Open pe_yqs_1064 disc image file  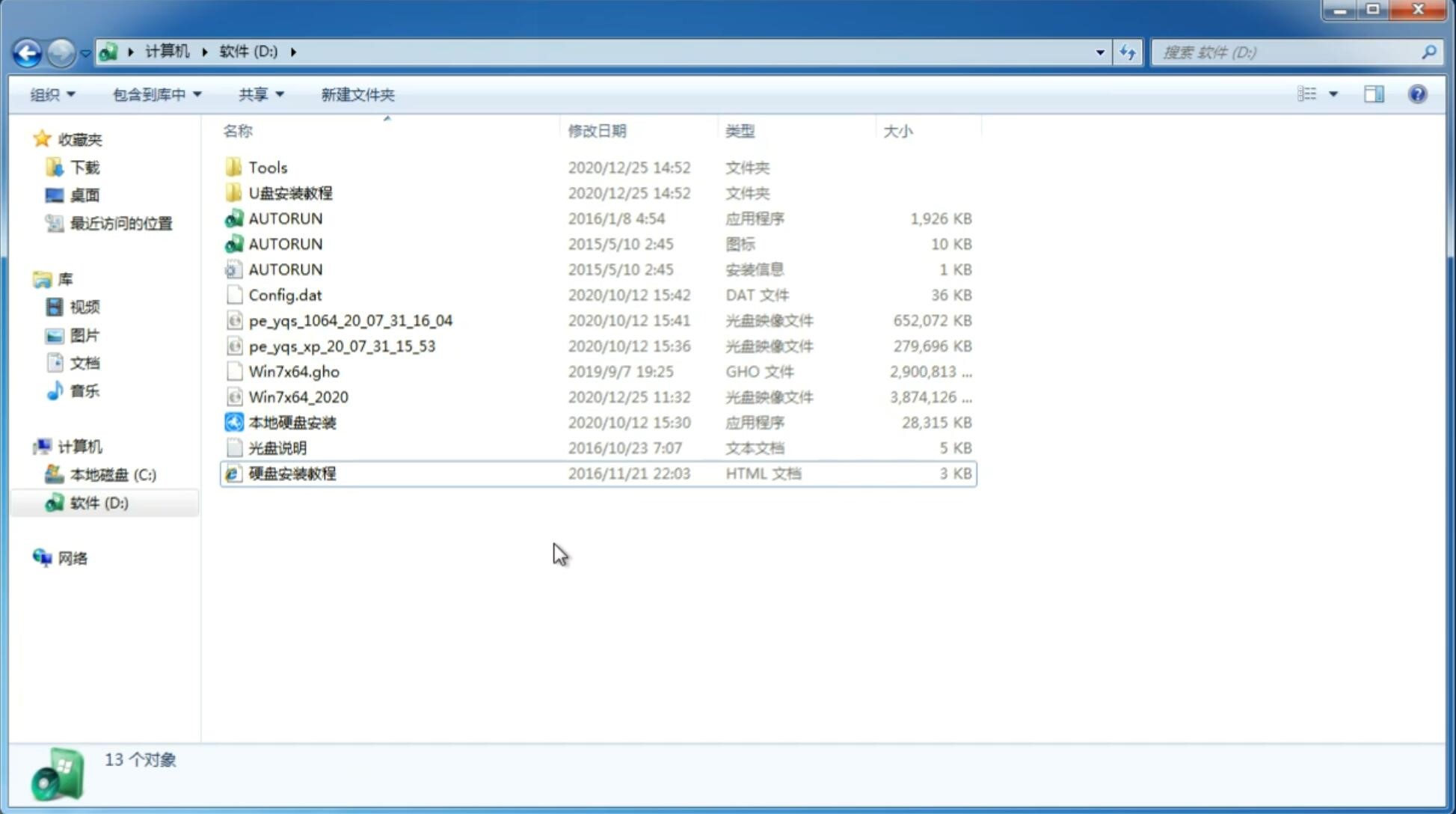coord(351,320)
